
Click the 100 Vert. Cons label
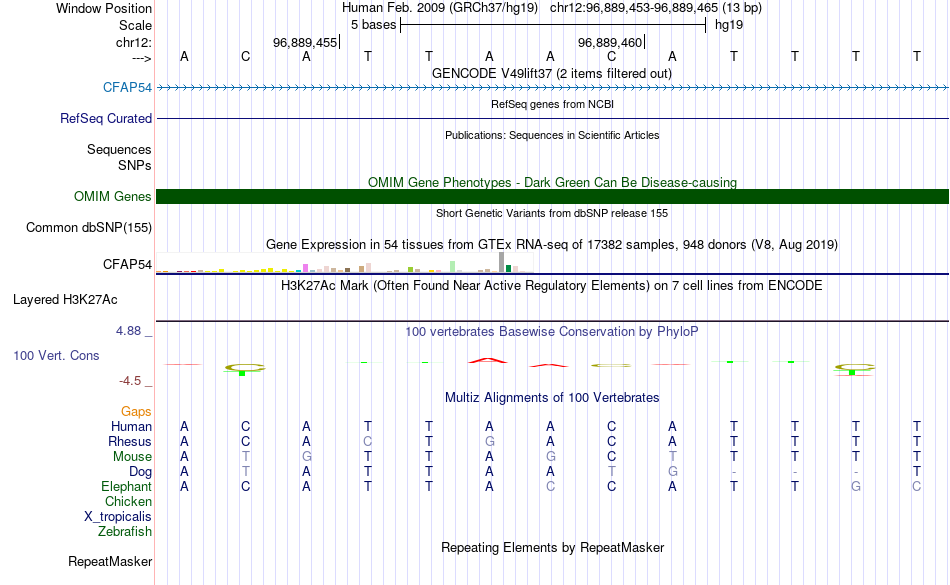[x=56, y=355]
